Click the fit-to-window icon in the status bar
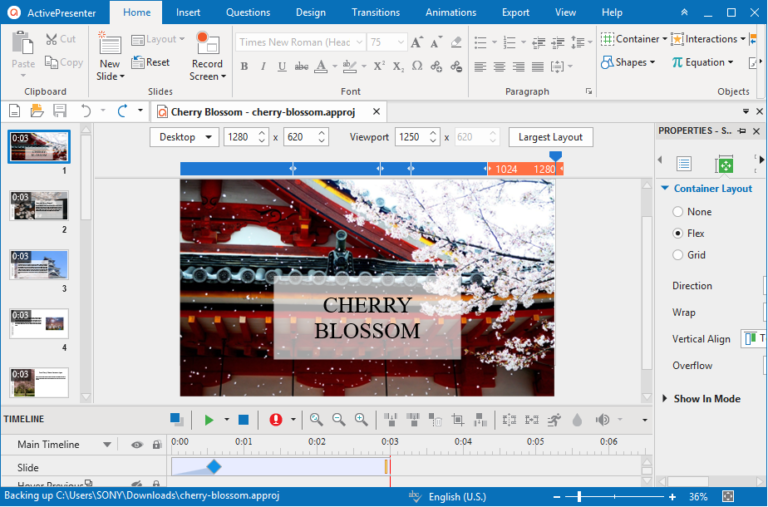Screen dimensions: 768x507 (x=728, y=496)
